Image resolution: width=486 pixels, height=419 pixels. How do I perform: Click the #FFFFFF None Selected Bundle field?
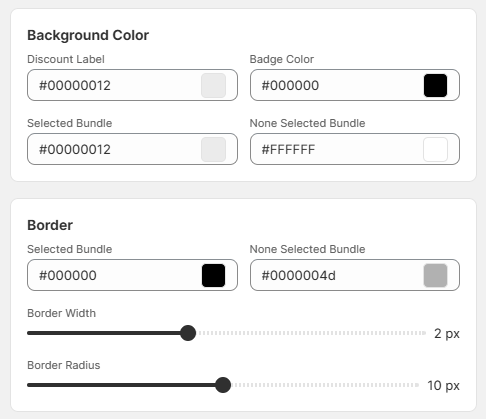click(x=355, y=149)
